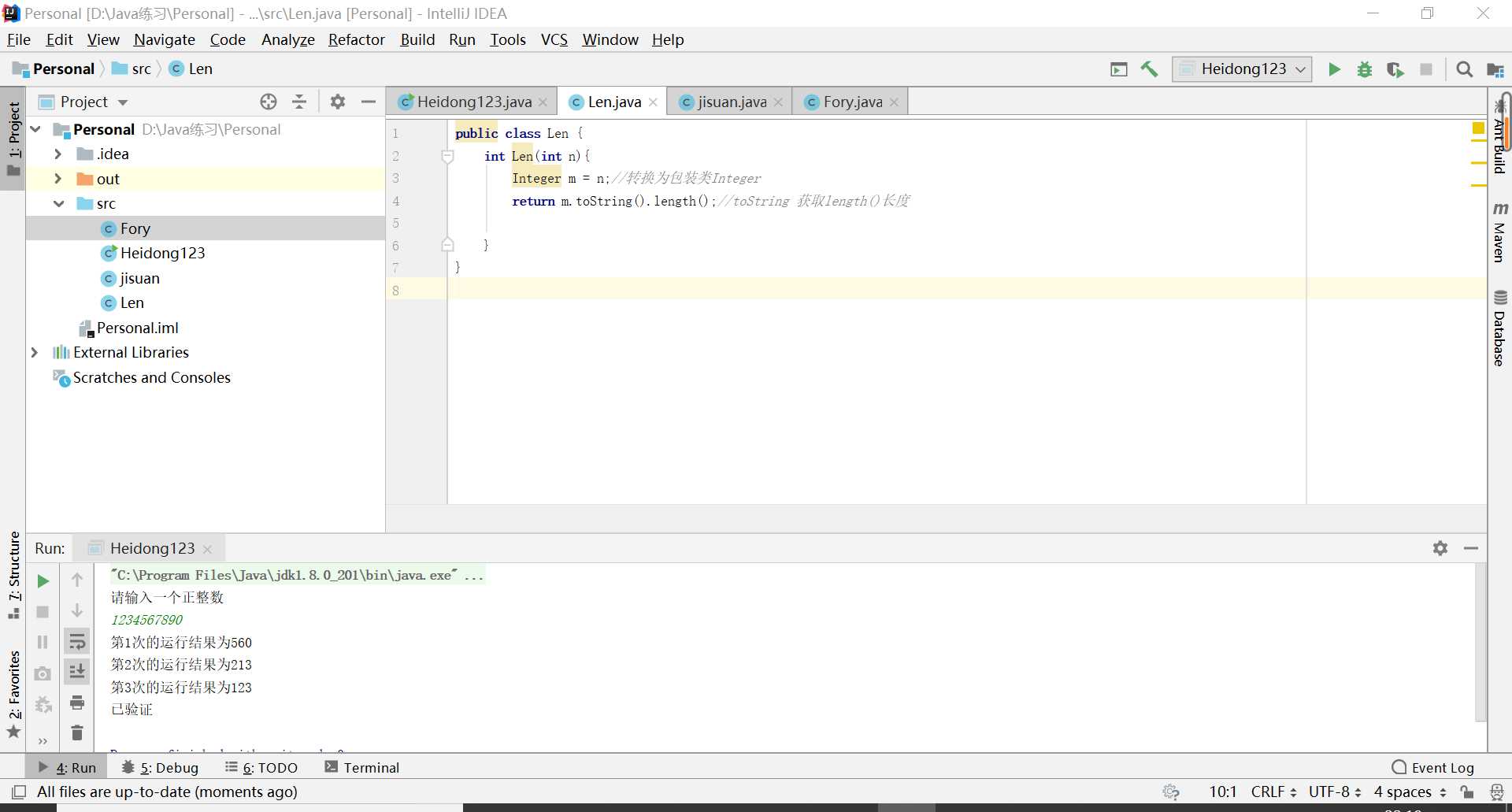Toggle soft-wrap in Run console
1512x812 pixels.
pyautogui.click(x=77, y=642)
